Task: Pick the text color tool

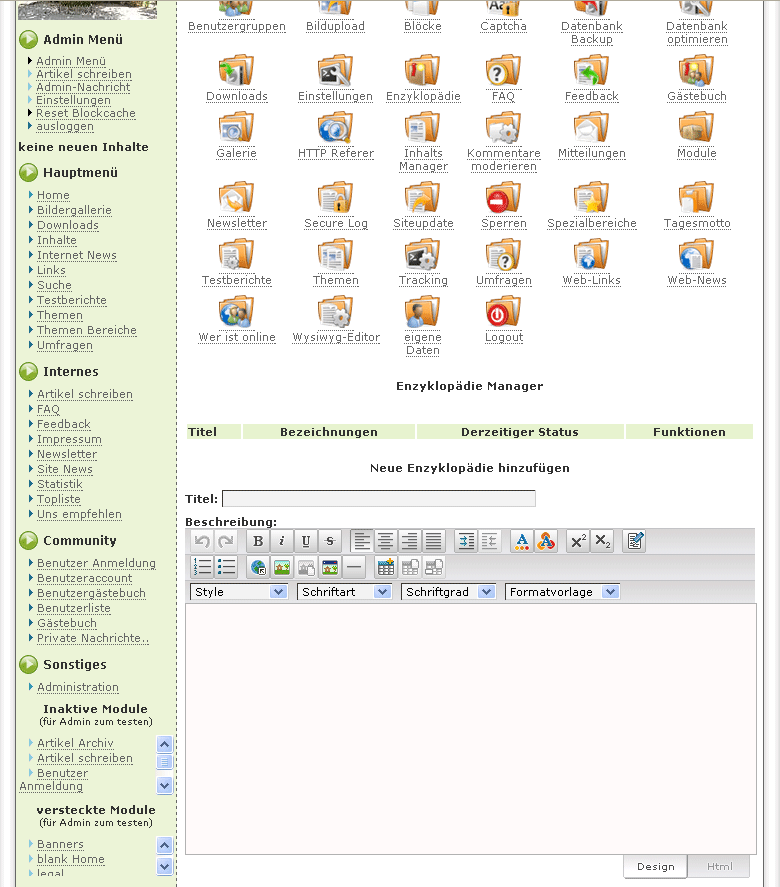Action: pyautogui.click(x=522, y=542)
